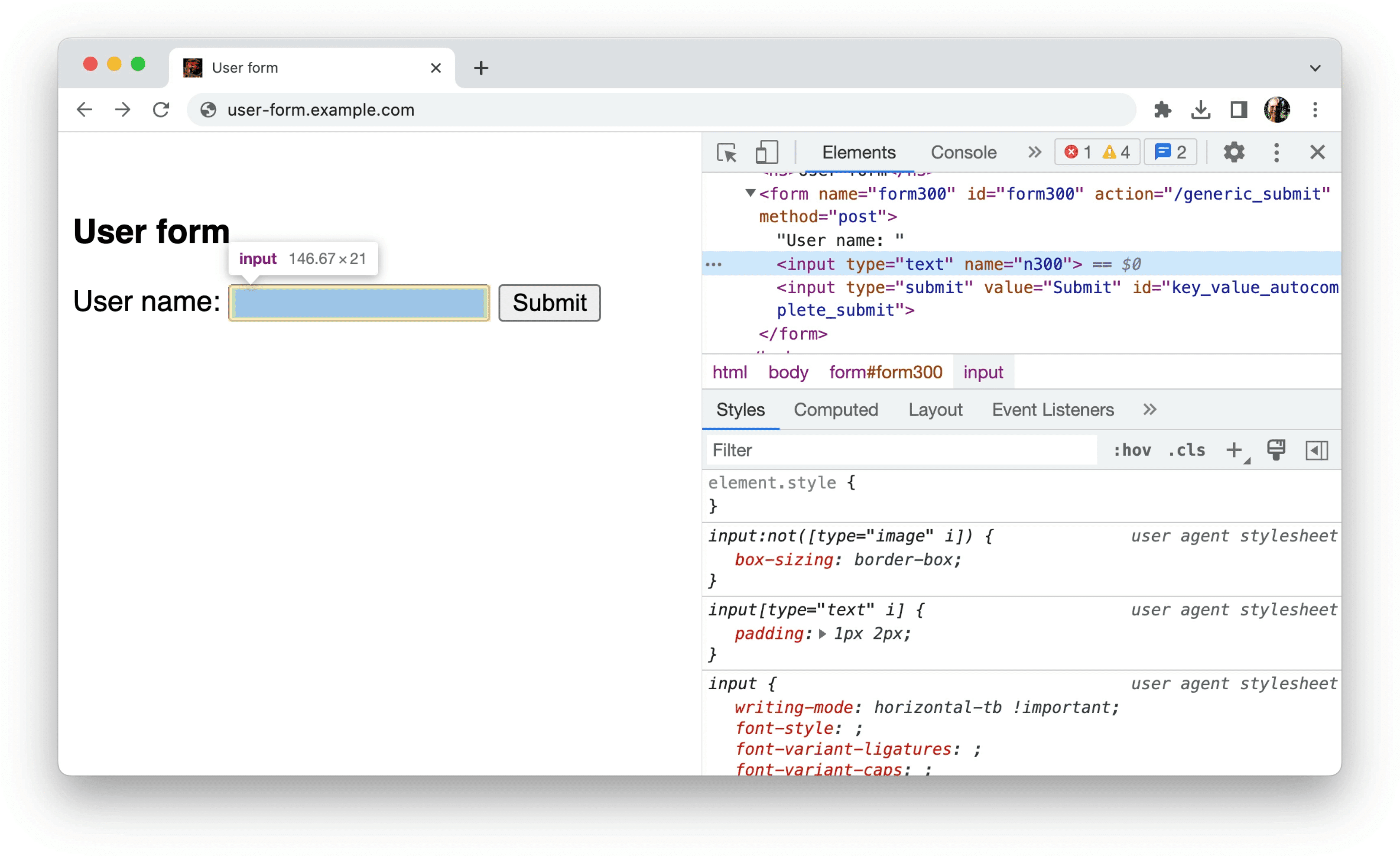The image size is (1400, 856).
Task: Click the Submit button on the form
Action: coord(549,302)
